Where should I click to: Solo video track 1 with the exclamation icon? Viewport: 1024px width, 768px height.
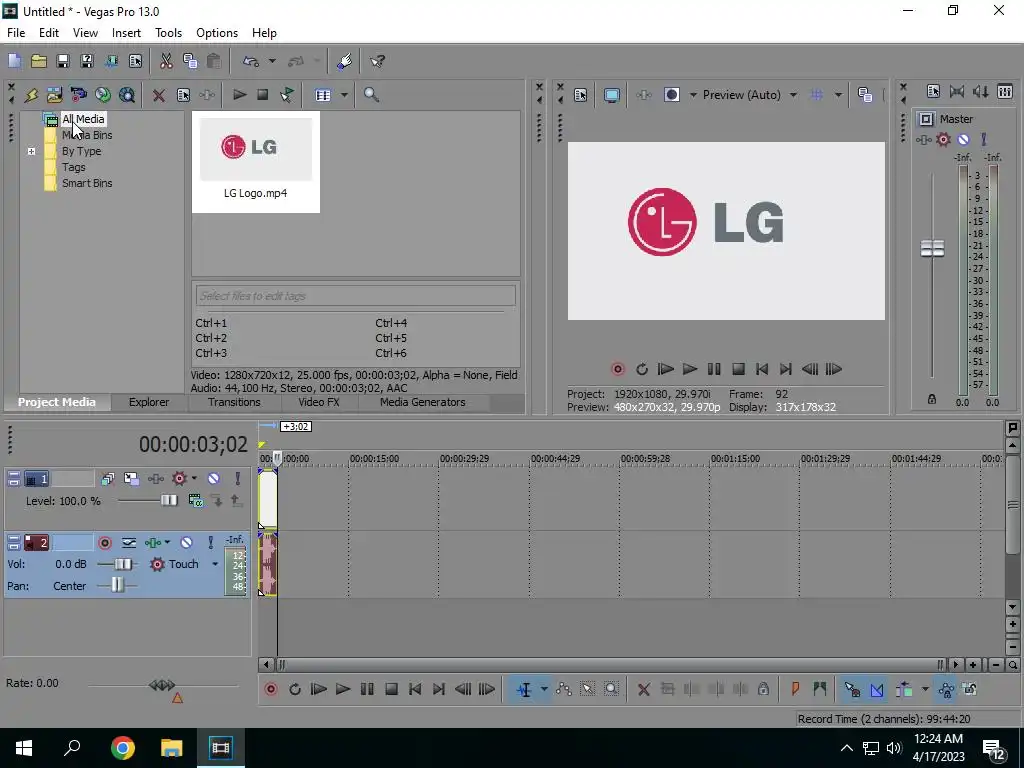tap(238, 479)
